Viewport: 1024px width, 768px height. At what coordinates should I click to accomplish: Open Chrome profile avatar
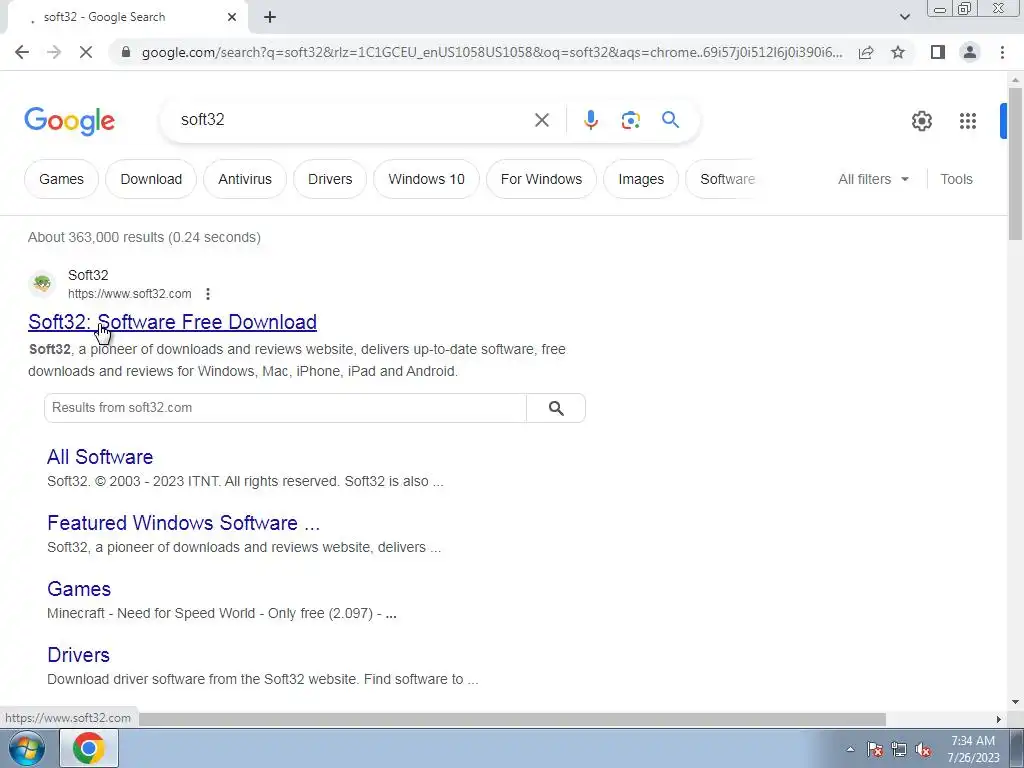(x=970, y=52)
